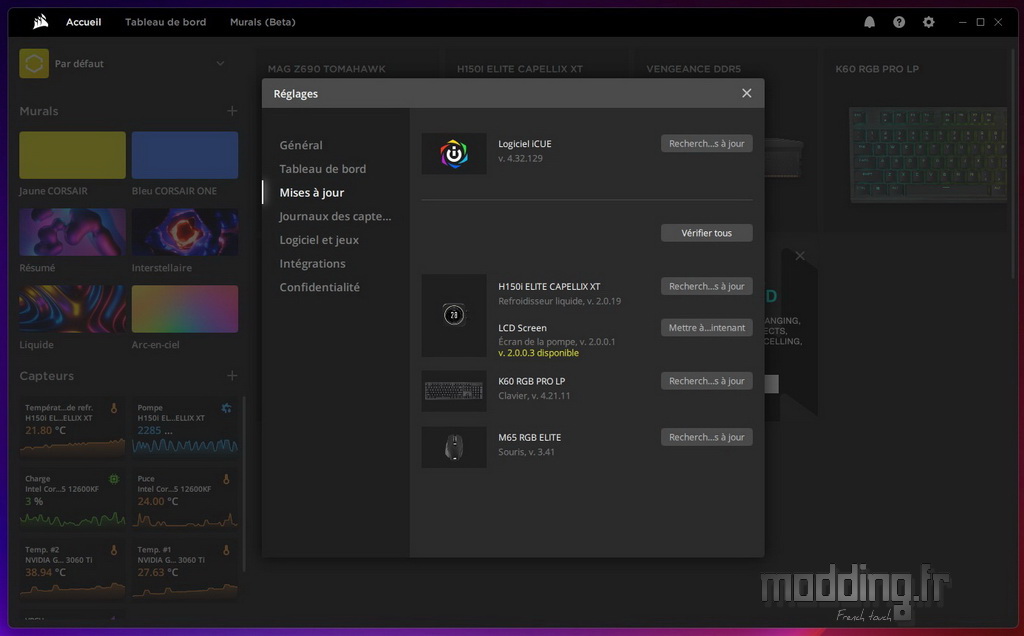Click the H150I ELITE CAPELLIX XT device header
The height and width of the screenshot is (636, 1024).
tap(520, 69)
